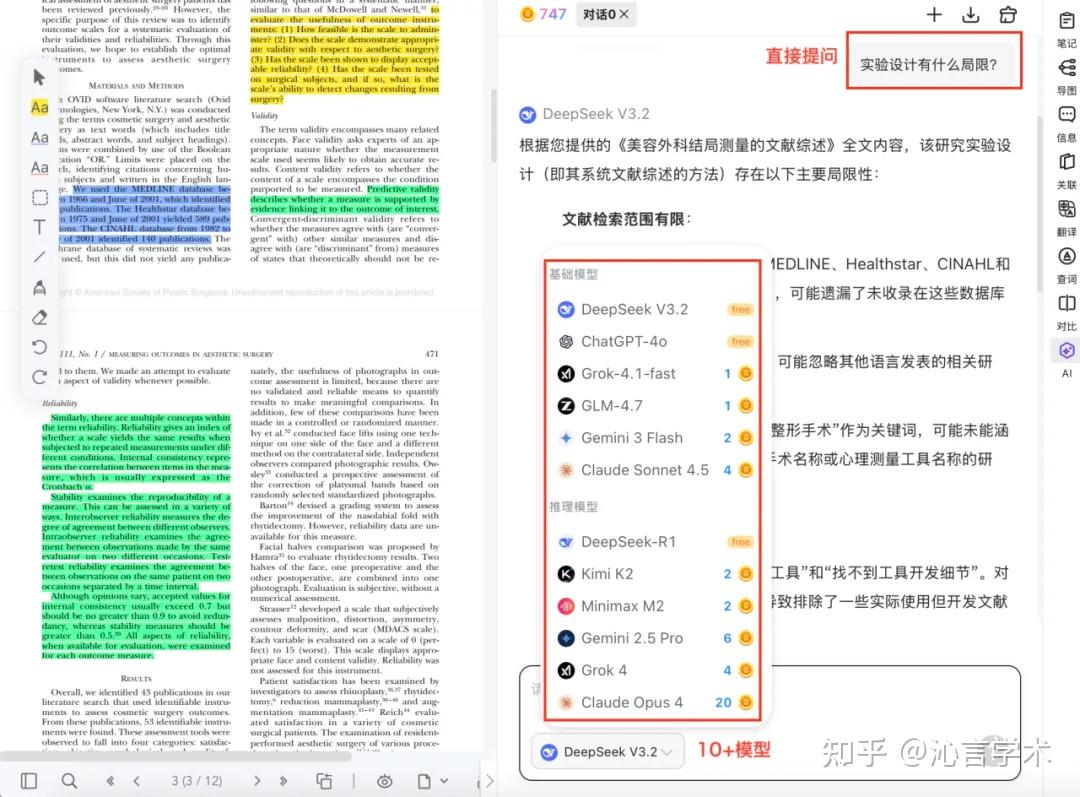Select Grok 4 model
Image resolution: width=1080 pixels, height=797 pixels.
click(x=654, y=670)
